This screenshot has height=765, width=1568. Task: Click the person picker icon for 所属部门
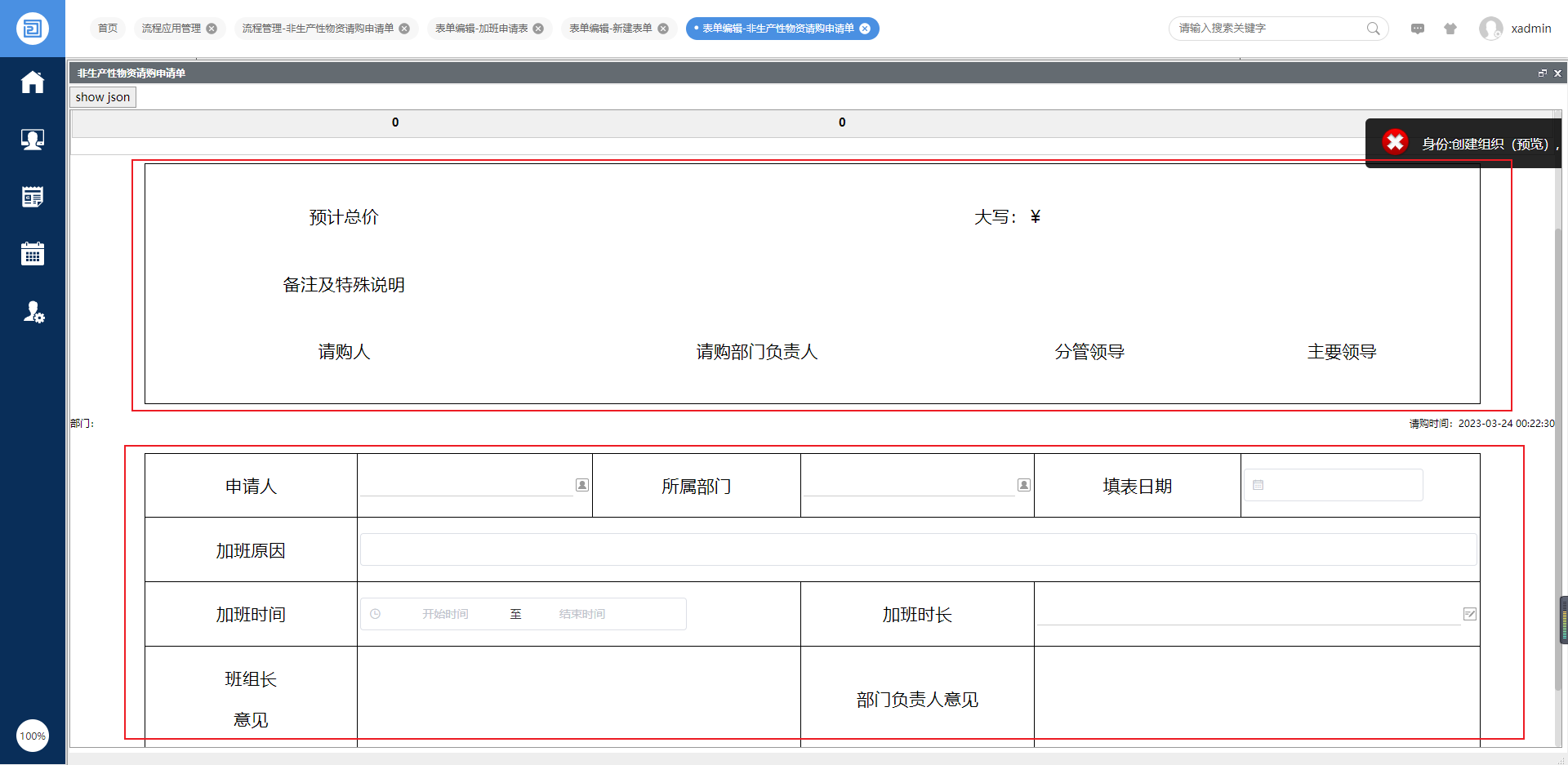point(1024,485)
